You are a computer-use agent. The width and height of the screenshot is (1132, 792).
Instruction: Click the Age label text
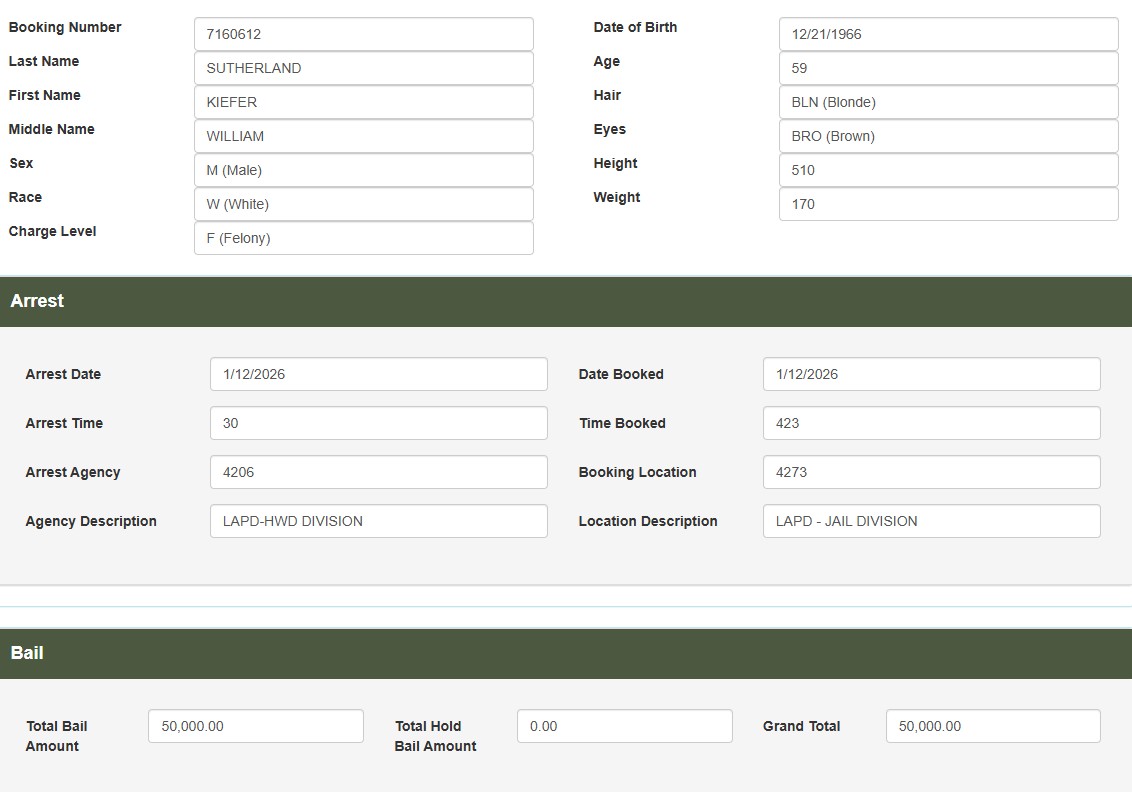[606, 61]
